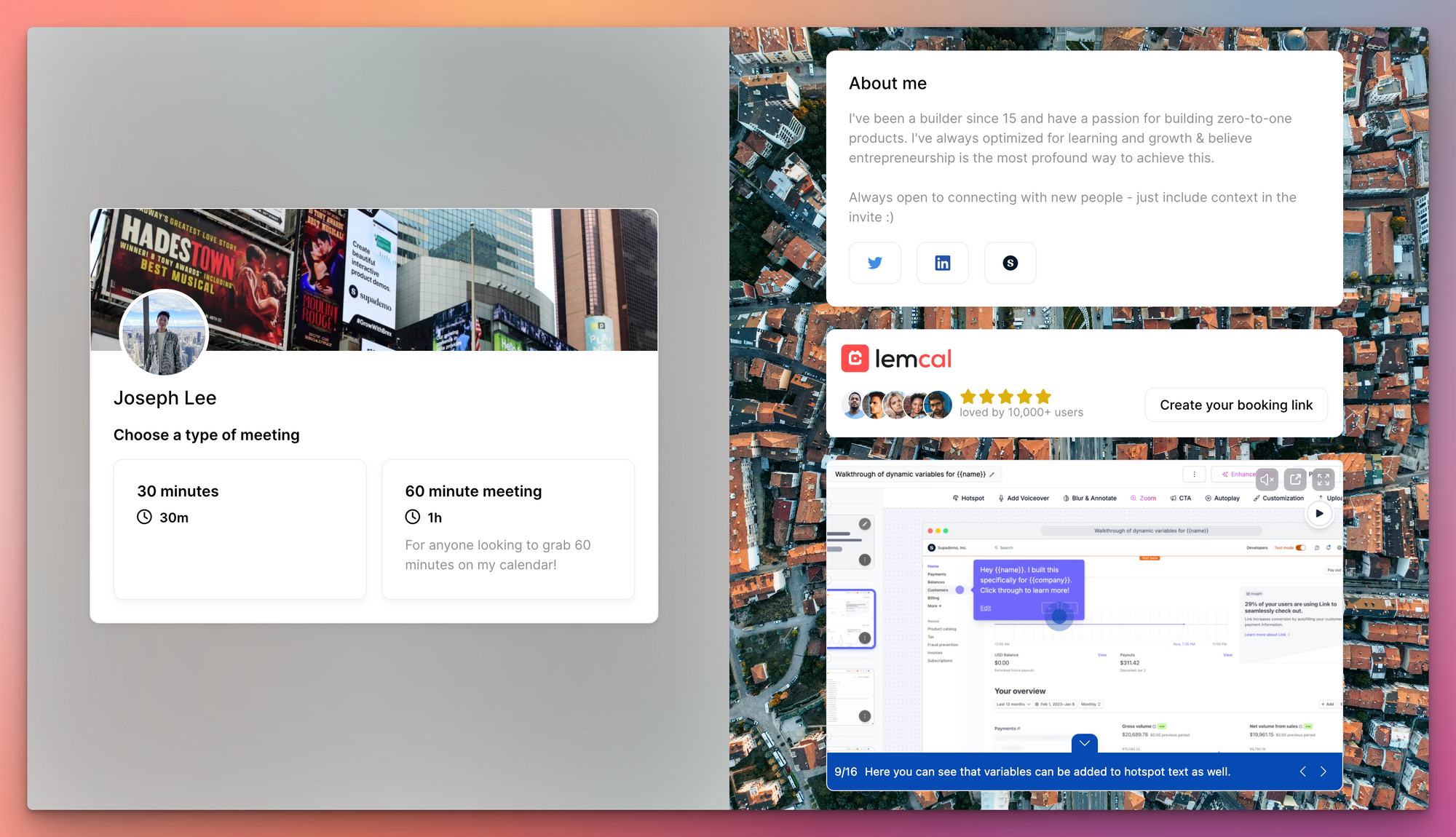
Task: Open options on the highlighted slide thumbnail
Action: 865,638
